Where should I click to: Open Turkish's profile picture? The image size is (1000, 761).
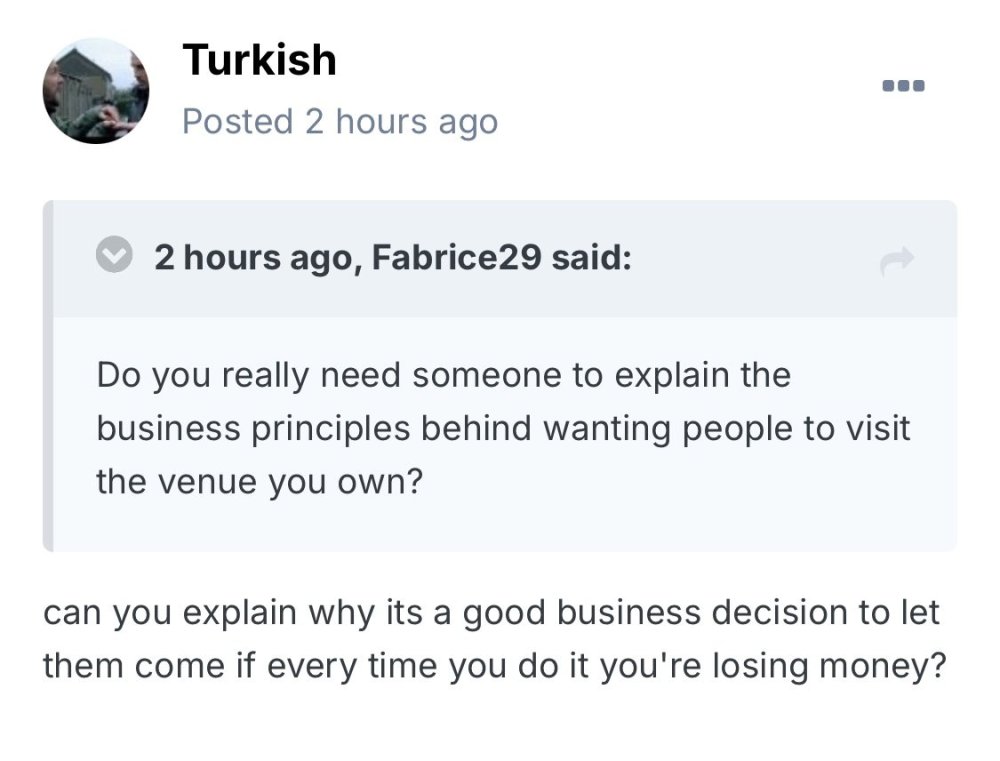click(96, 91)
